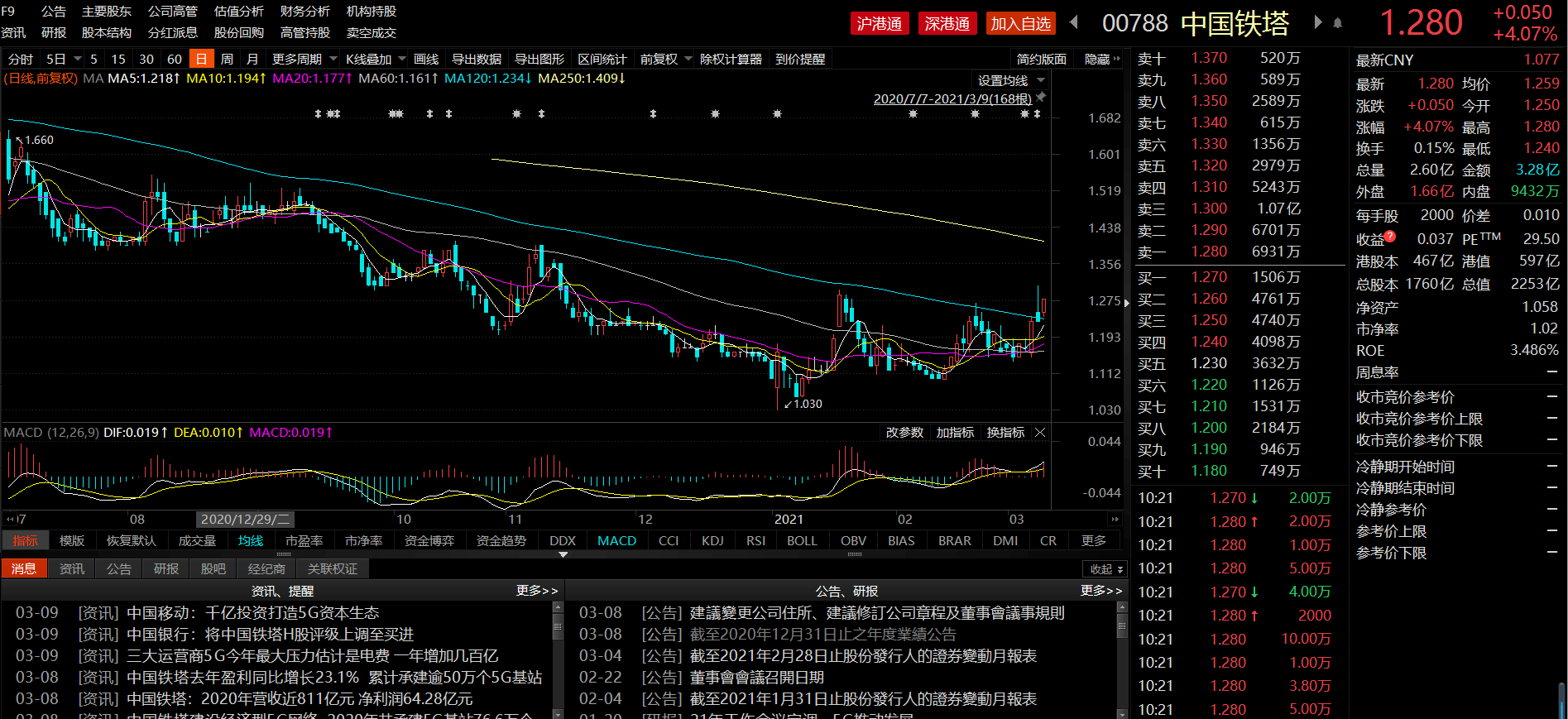Click 卖一 ask price 1.280

click(1209, 252)
